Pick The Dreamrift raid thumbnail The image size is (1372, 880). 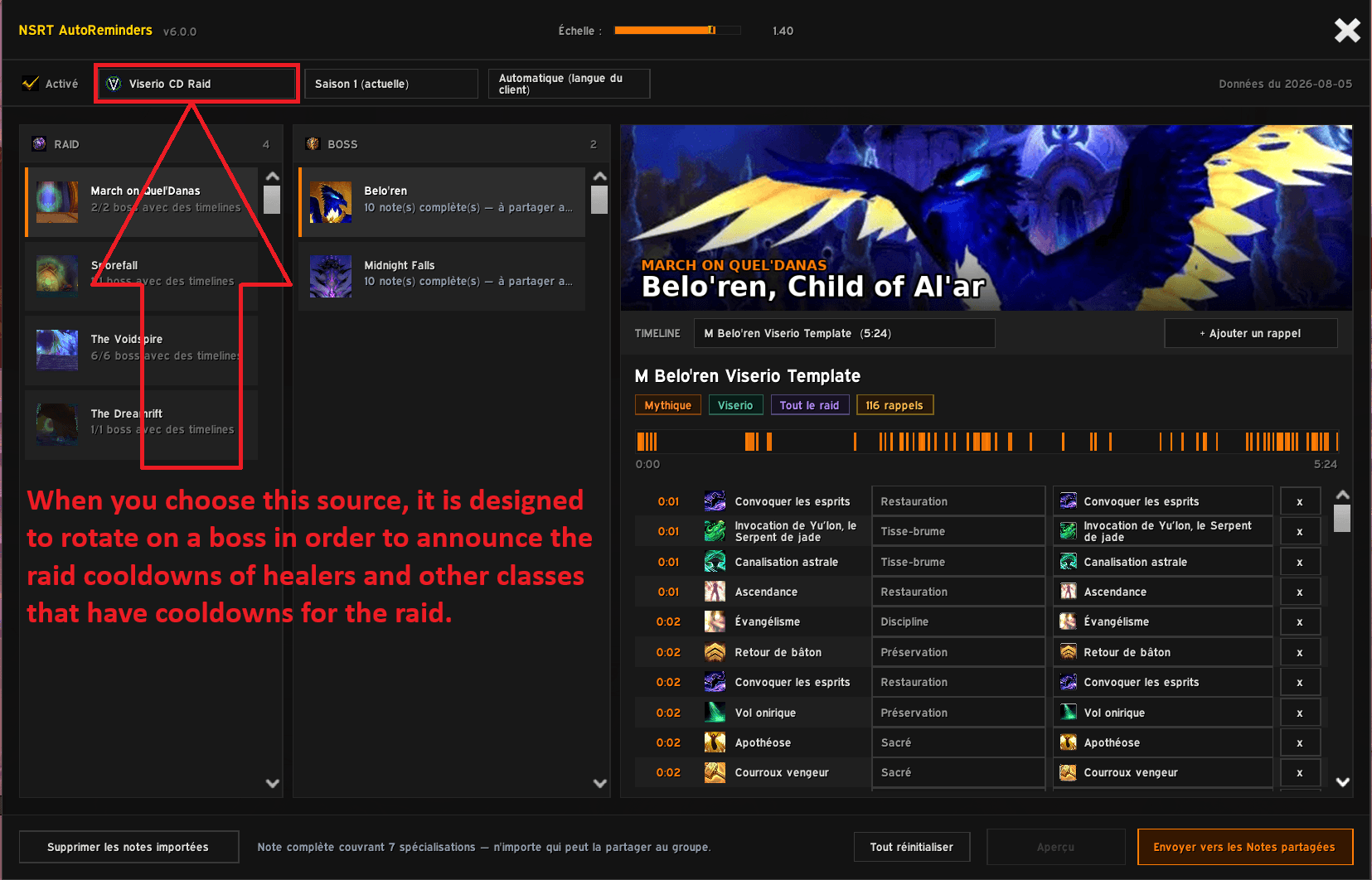click(x=57, y=424)
